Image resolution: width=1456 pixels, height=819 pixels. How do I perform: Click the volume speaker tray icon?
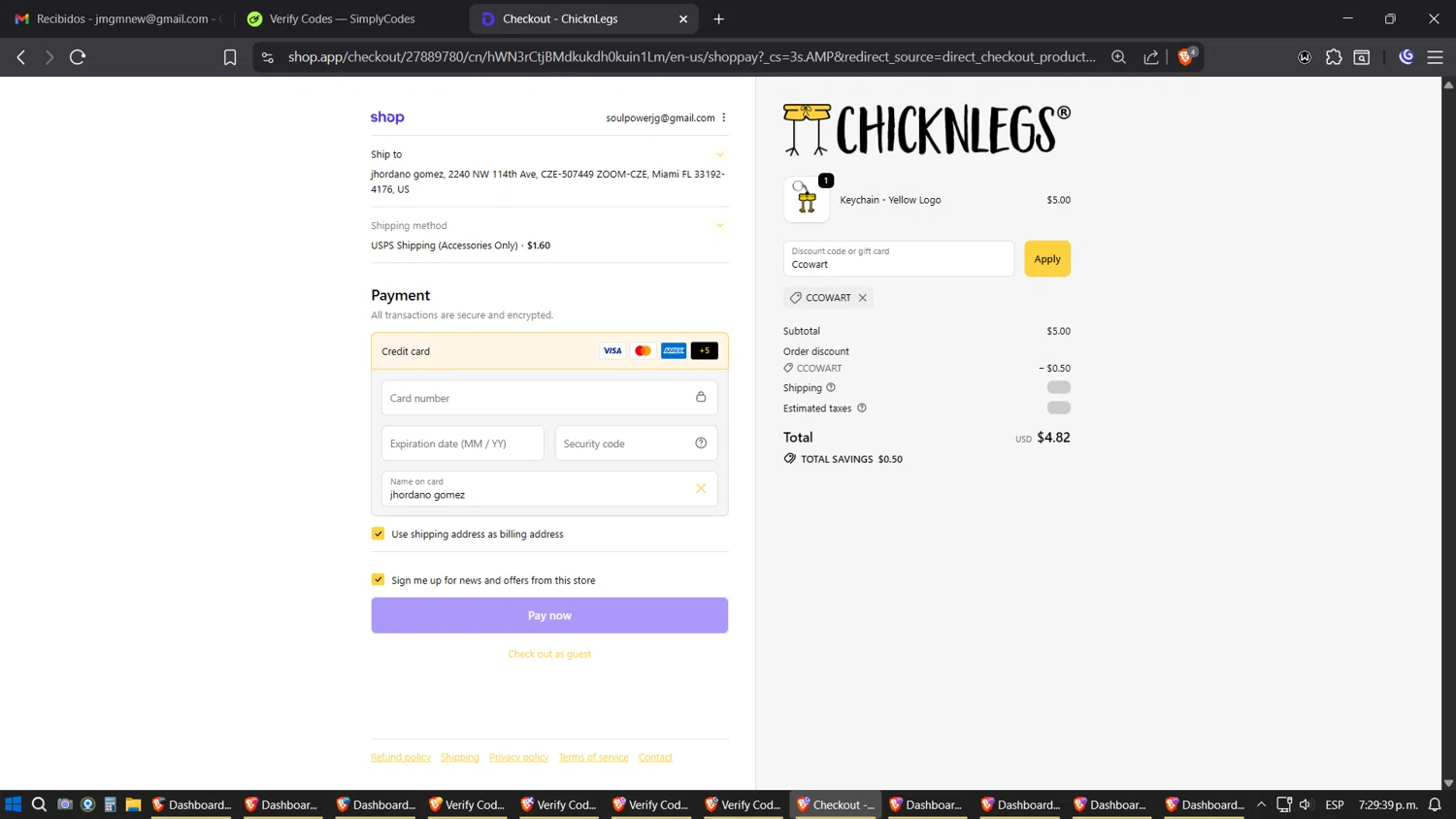1306,804
